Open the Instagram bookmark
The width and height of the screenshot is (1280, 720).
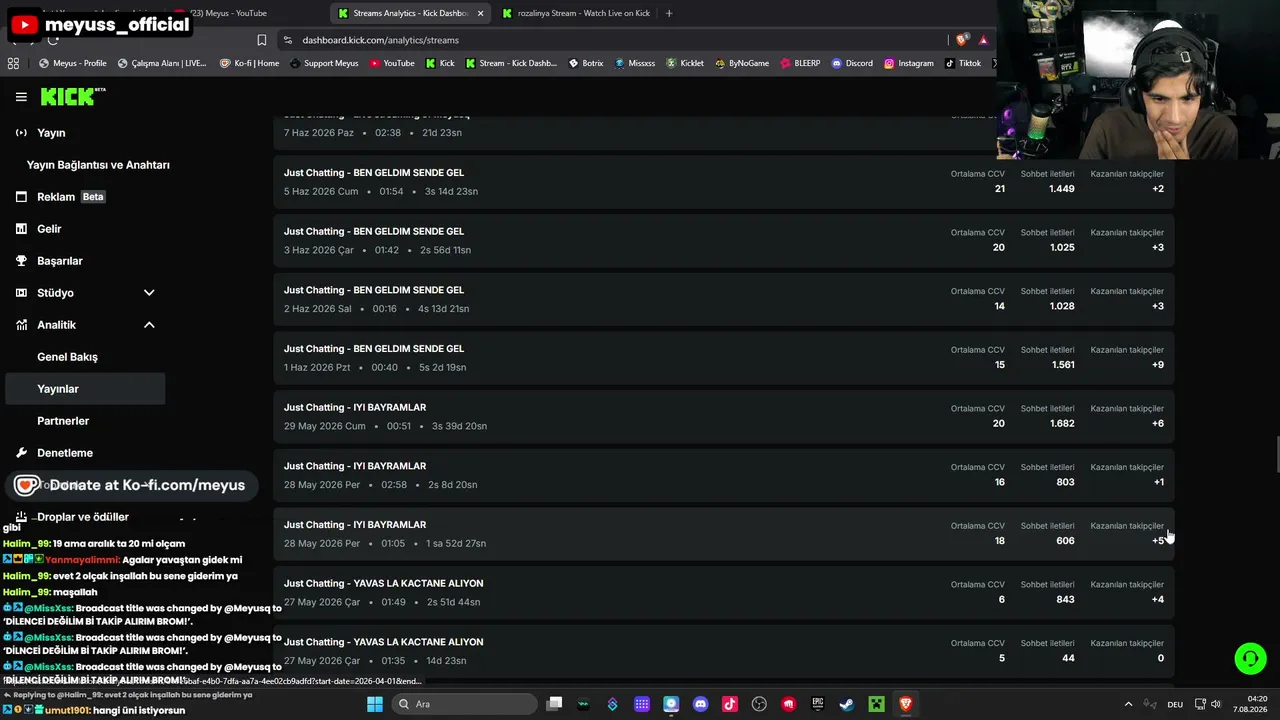tap(908, 63)
